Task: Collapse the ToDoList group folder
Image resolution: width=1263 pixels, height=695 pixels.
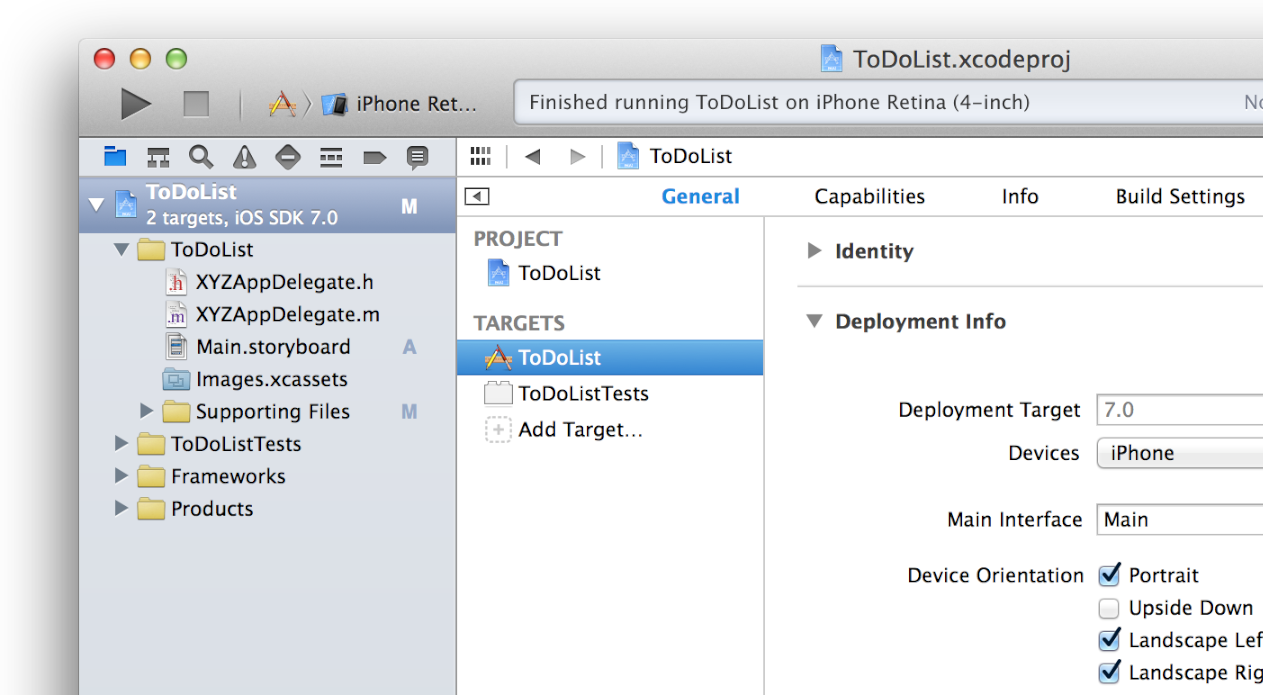Action: pyautogui.click(x=121, y=249)
